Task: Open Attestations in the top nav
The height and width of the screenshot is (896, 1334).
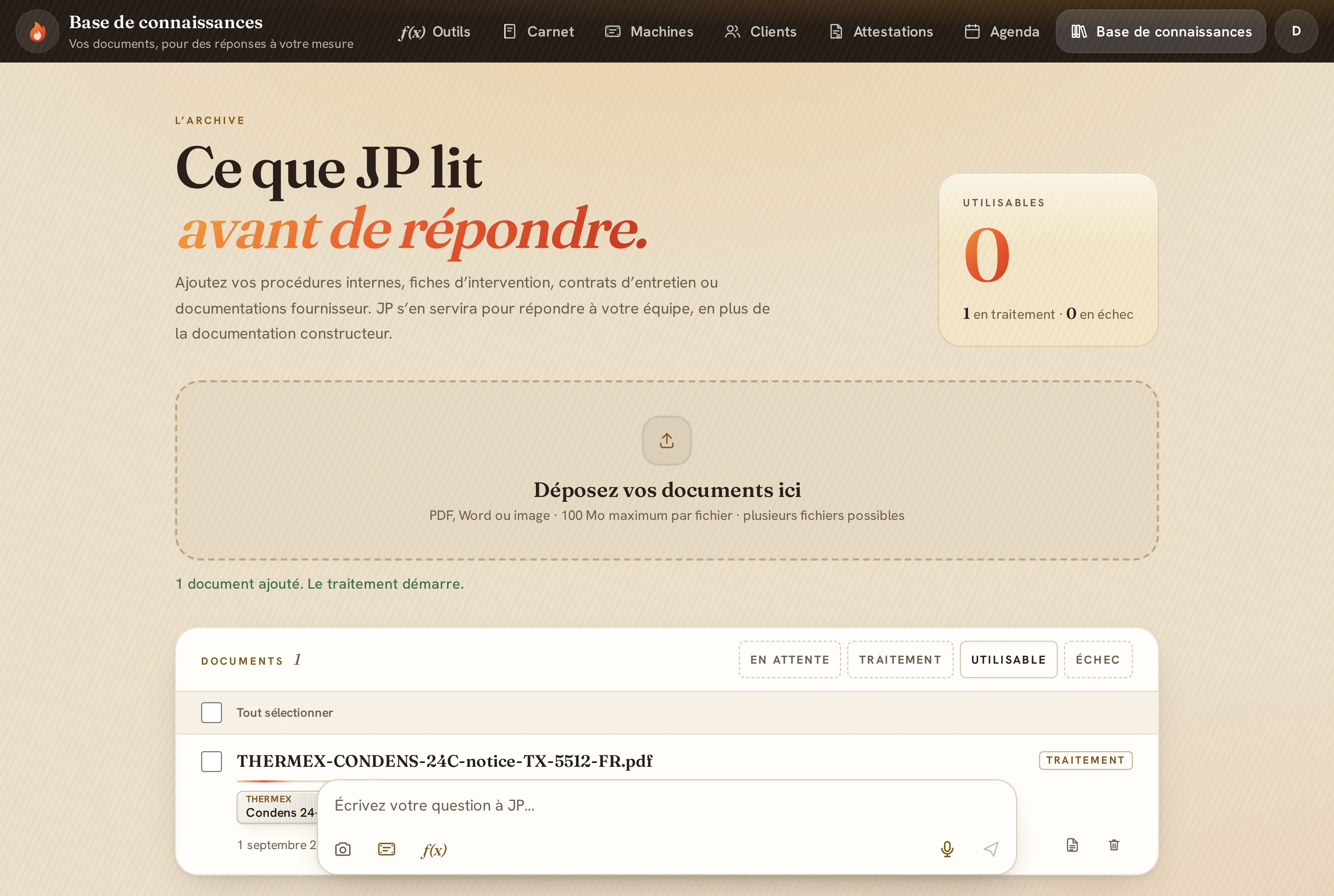Action: [x=881, y=31]
